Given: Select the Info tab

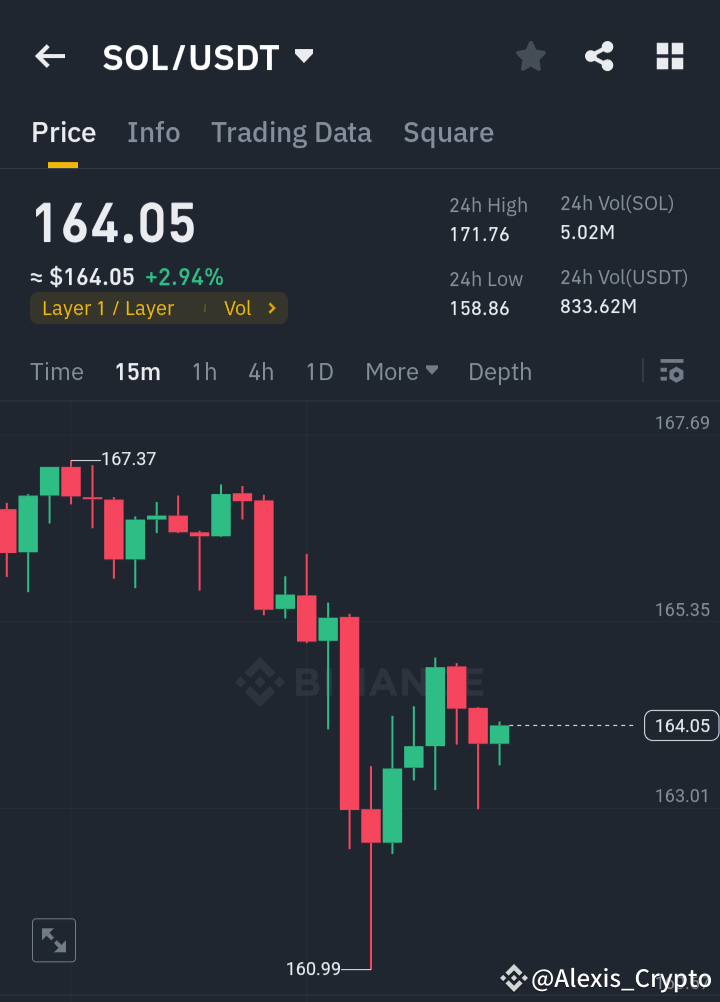Looking at the screenshot, I should pyautogui.click(x=153, y=132).
